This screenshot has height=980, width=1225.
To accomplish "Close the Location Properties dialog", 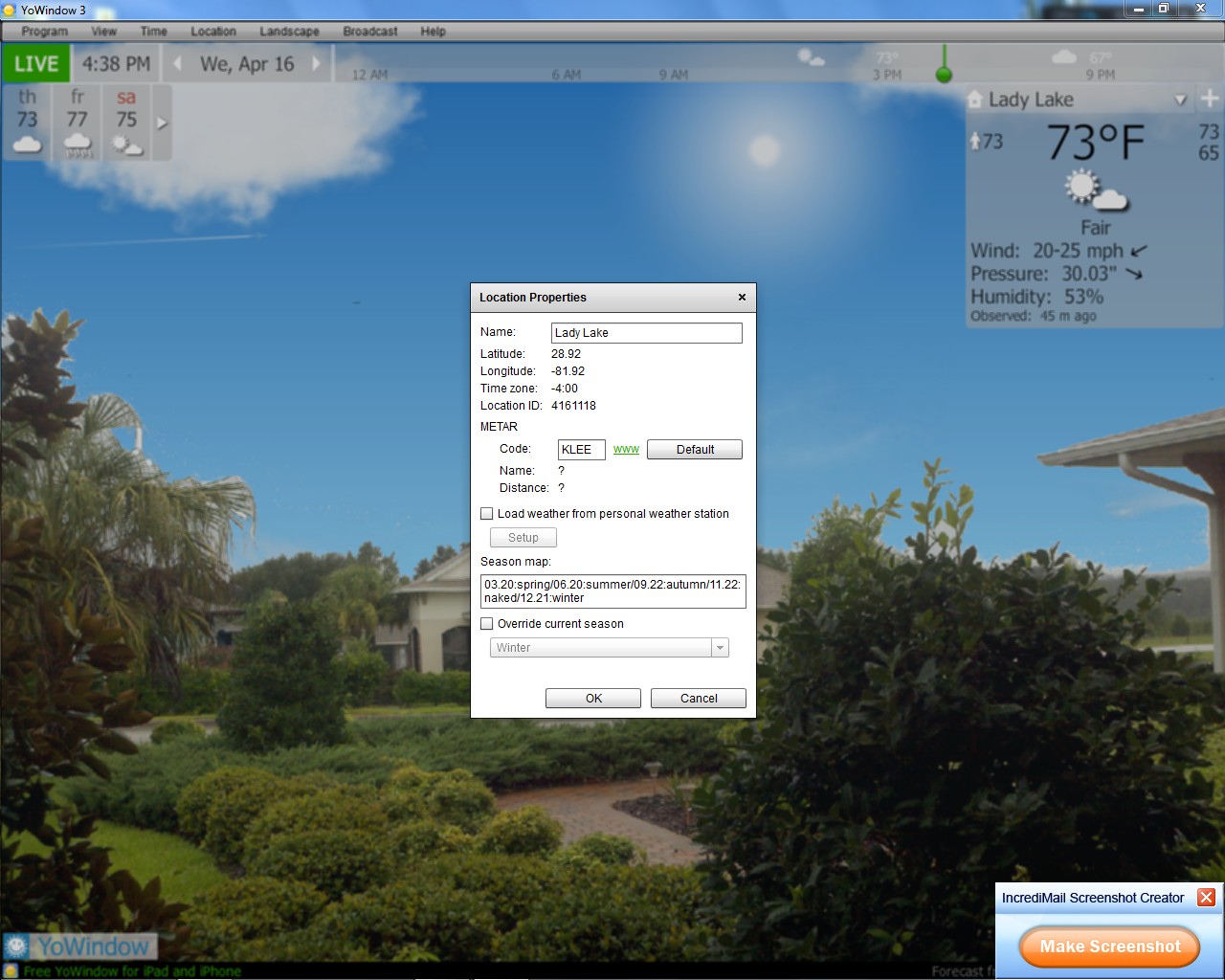I will coord(742,298).
